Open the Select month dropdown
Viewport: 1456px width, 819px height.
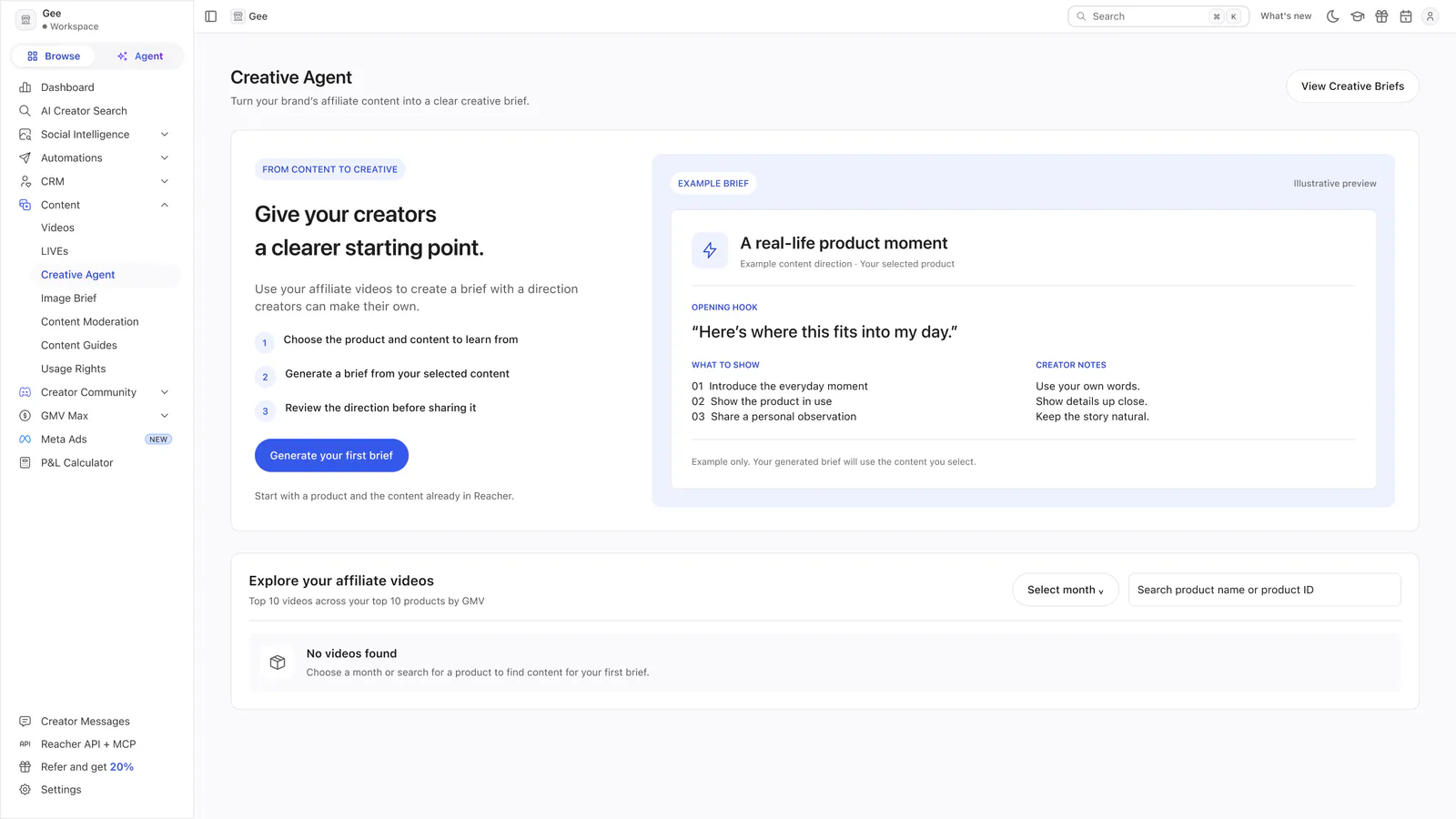coord(1066,590)
